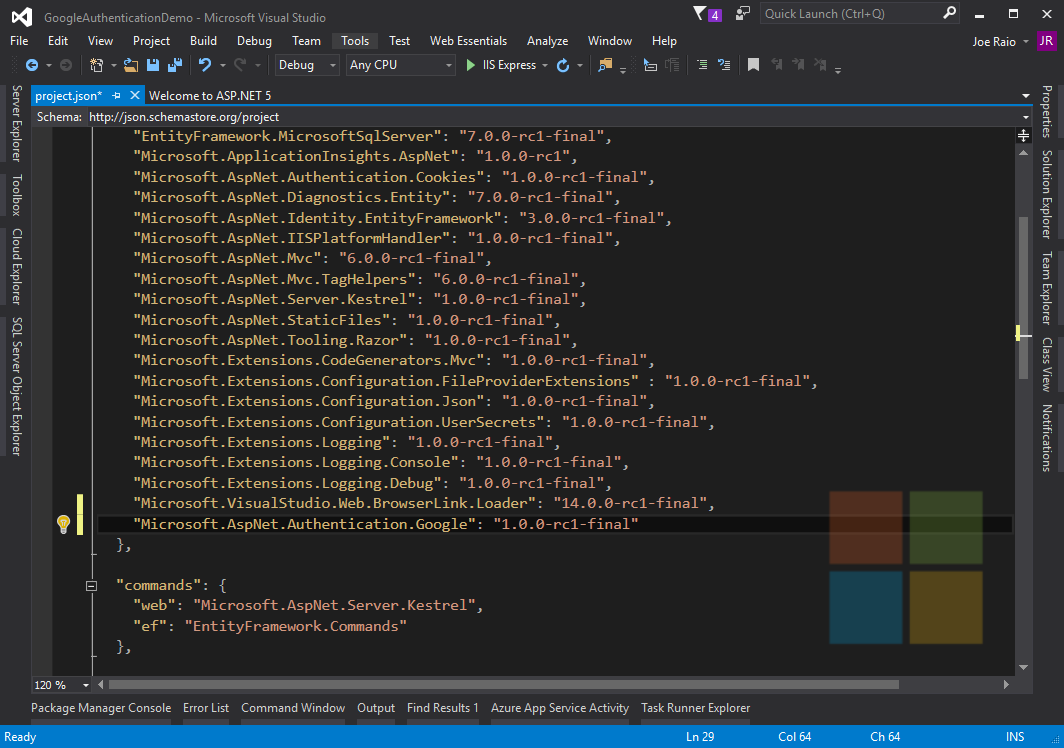The image size is (1064, 748).
Task: Click the editor split-window handle
Action: click(x=1023, y=136)
